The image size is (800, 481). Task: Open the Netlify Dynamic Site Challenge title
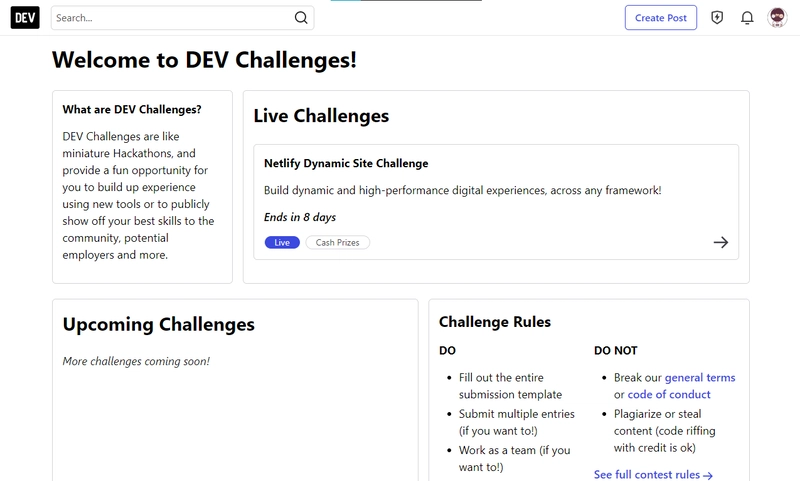pyautogui.click(x=346, y=163)
